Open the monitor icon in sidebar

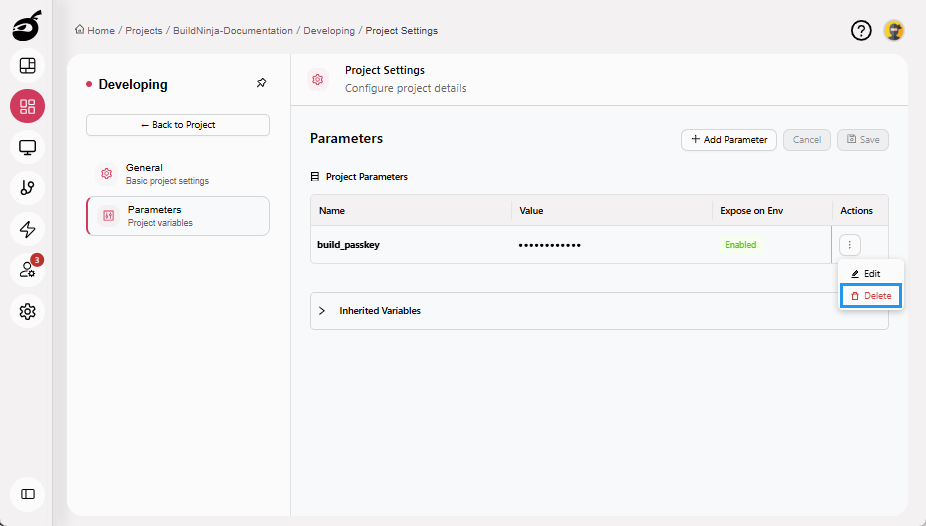tap(27, 148)
